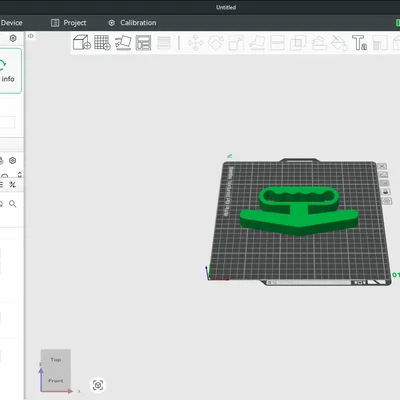This screenshot has width=400, height=400.
Task: Switch to the Device tab
Action: (x=11, y=23)
